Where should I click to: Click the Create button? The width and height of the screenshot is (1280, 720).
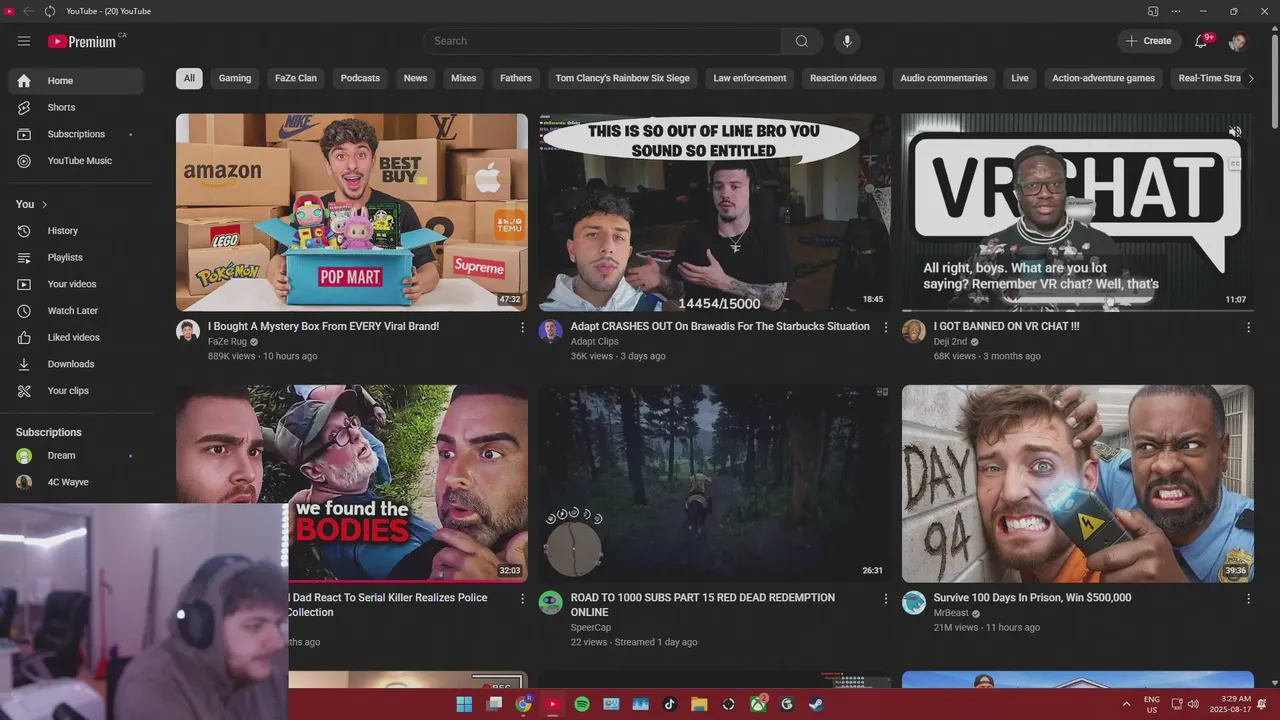click(1148, 41)
